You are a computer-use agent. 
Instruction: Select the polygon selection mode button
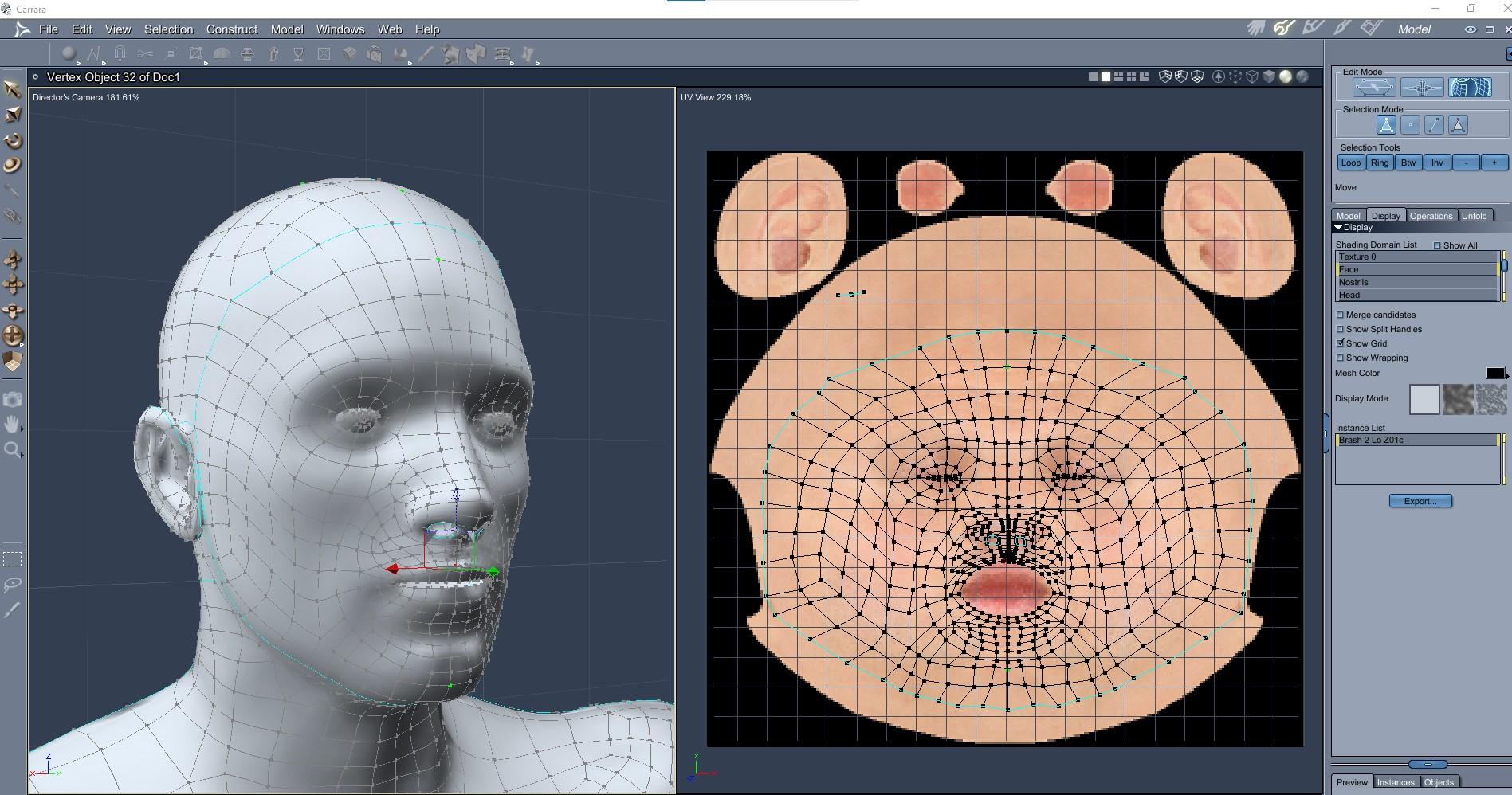[1458, 125]
